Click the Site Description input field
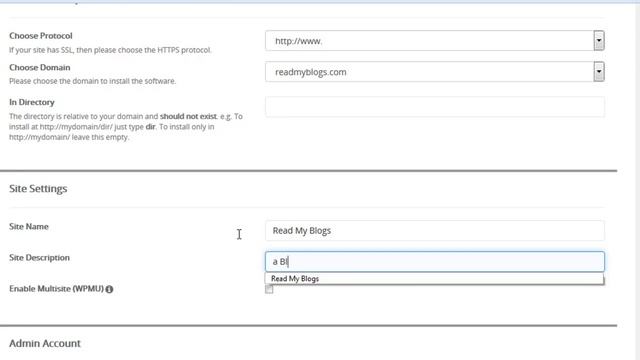This screenshot has width=640, height=360. point(435,262)
